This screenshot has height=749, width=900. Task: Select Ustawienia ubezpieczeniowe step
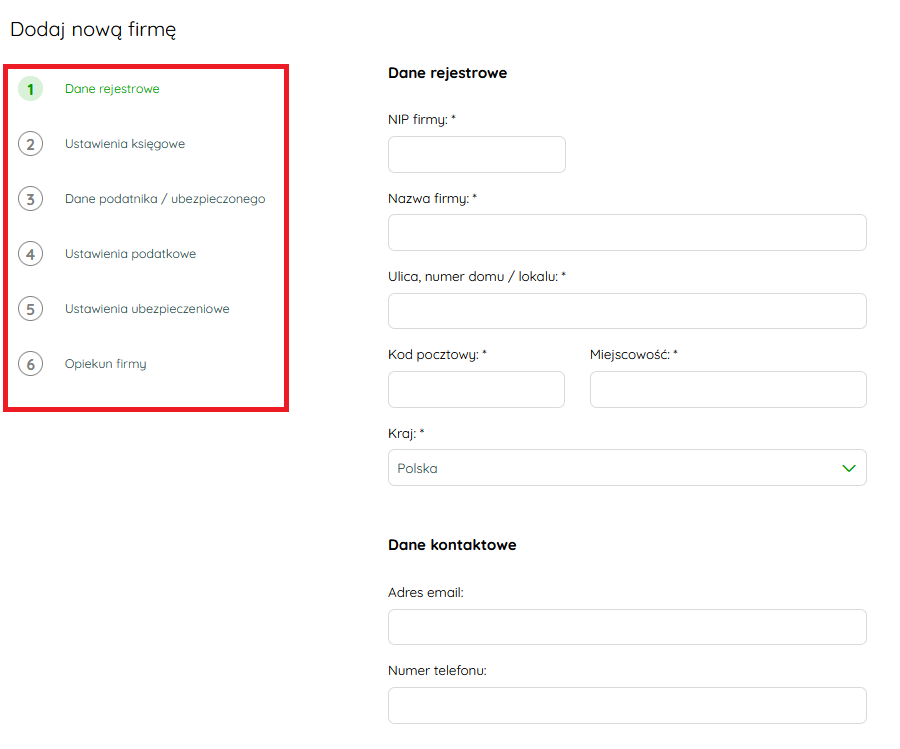tap(147, 309)
